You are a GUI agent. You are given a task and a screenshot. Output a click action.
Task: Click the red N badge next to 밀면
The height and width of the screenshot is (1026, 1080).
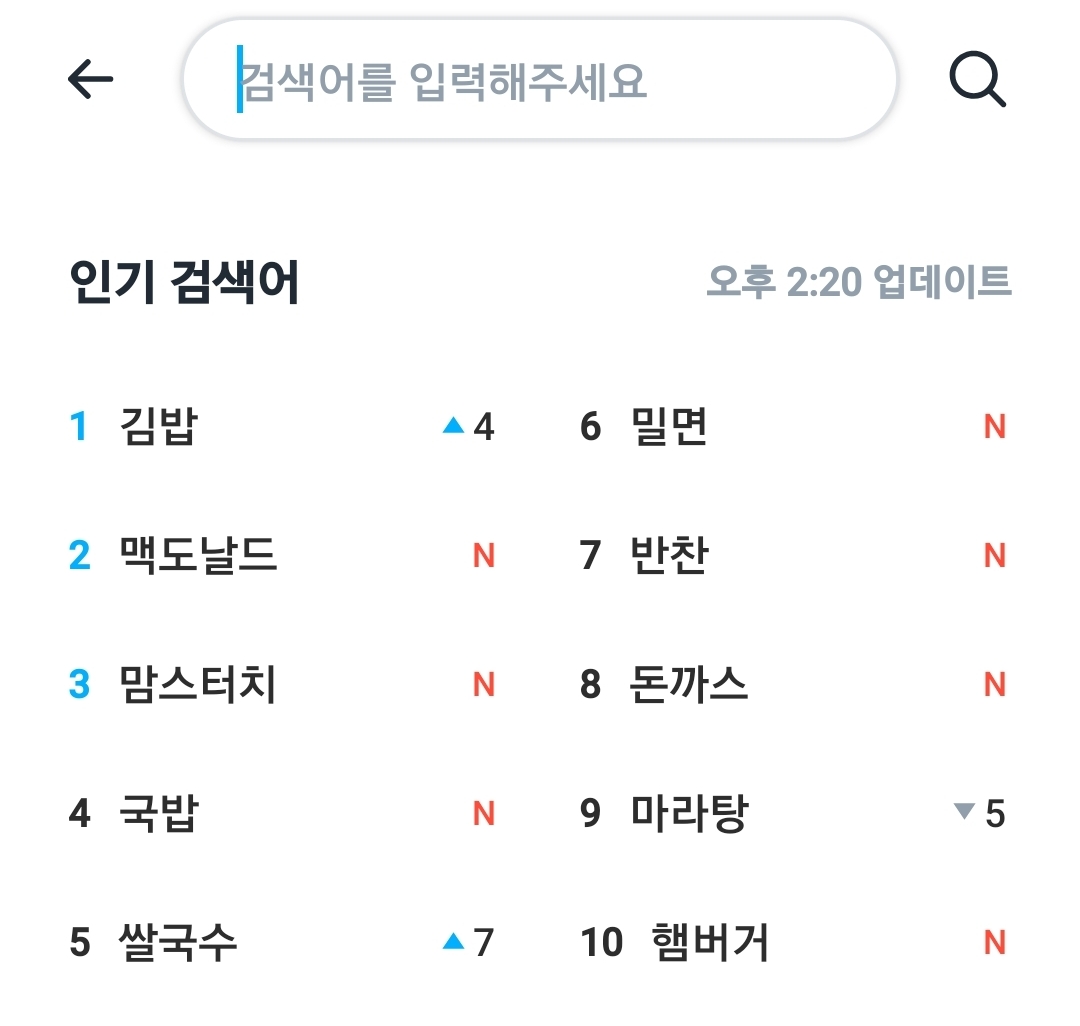pyautogui.click(x=995, y=427)
